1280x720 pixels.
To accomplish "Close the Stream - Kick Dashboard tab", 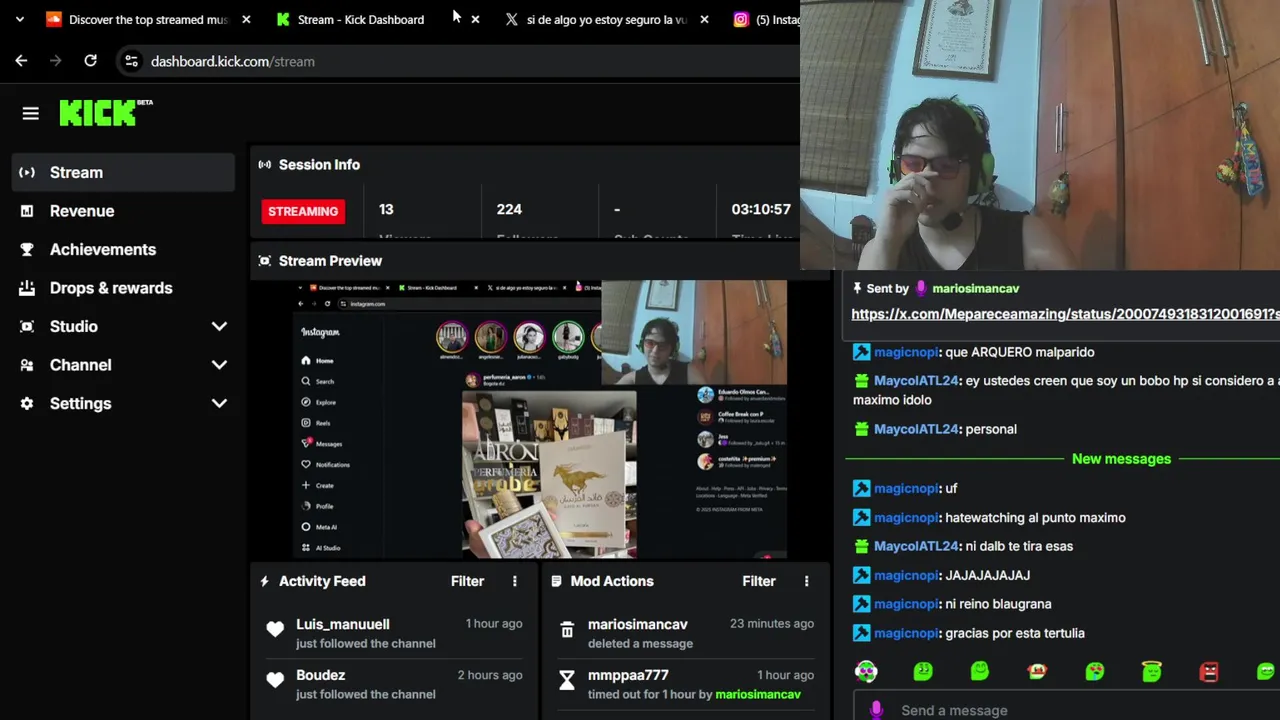I will click(475, 19).
